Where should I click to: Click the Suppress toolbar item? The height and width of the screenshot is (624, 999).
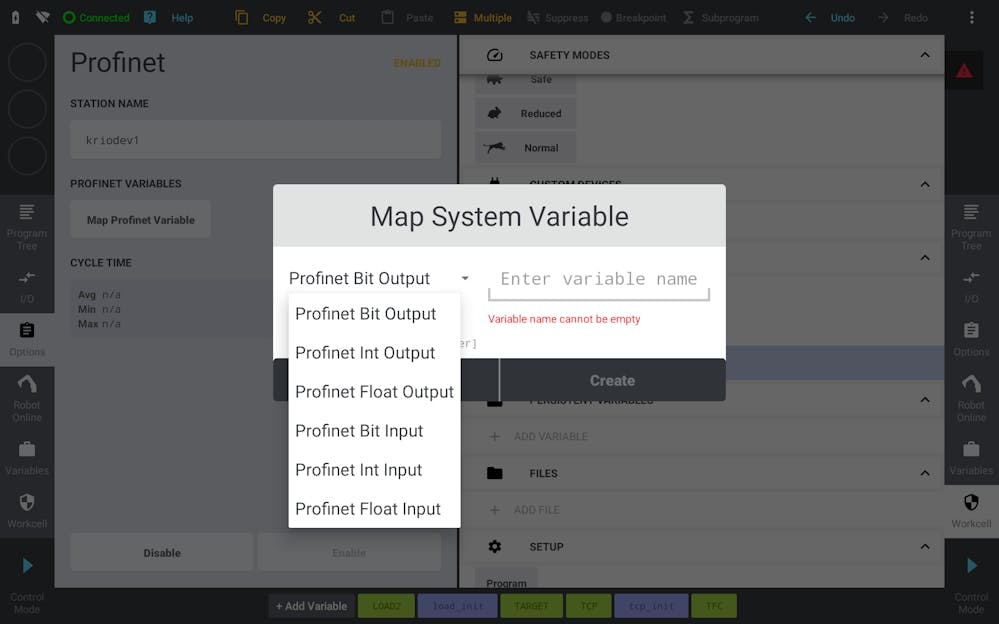(557, 17)
